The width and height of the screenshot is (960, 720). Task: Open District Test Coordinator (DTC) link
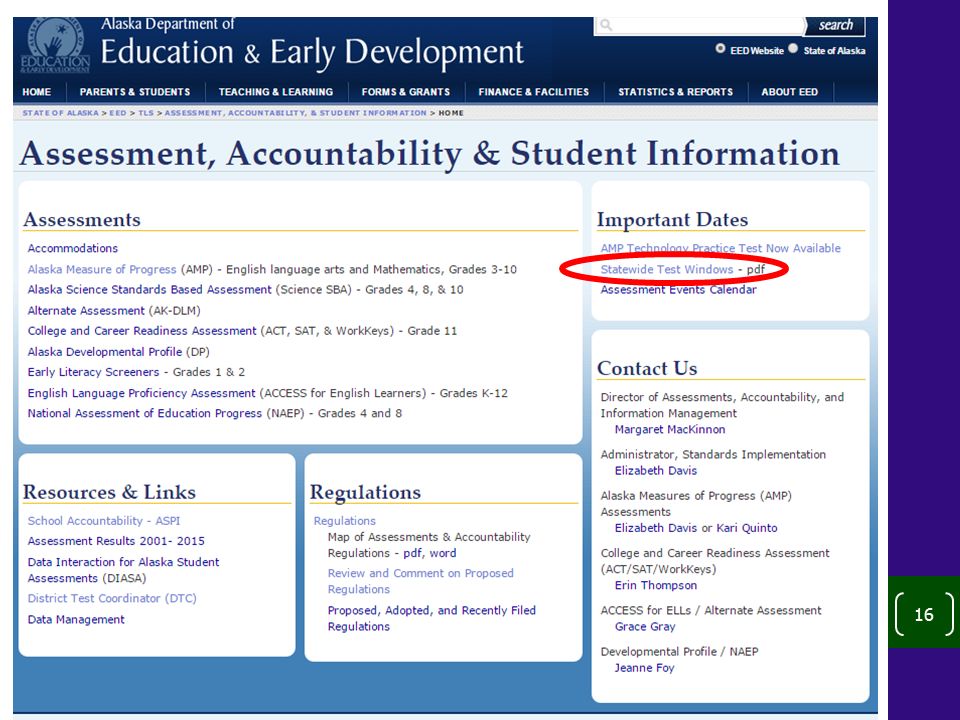click(x=112, y=598)
